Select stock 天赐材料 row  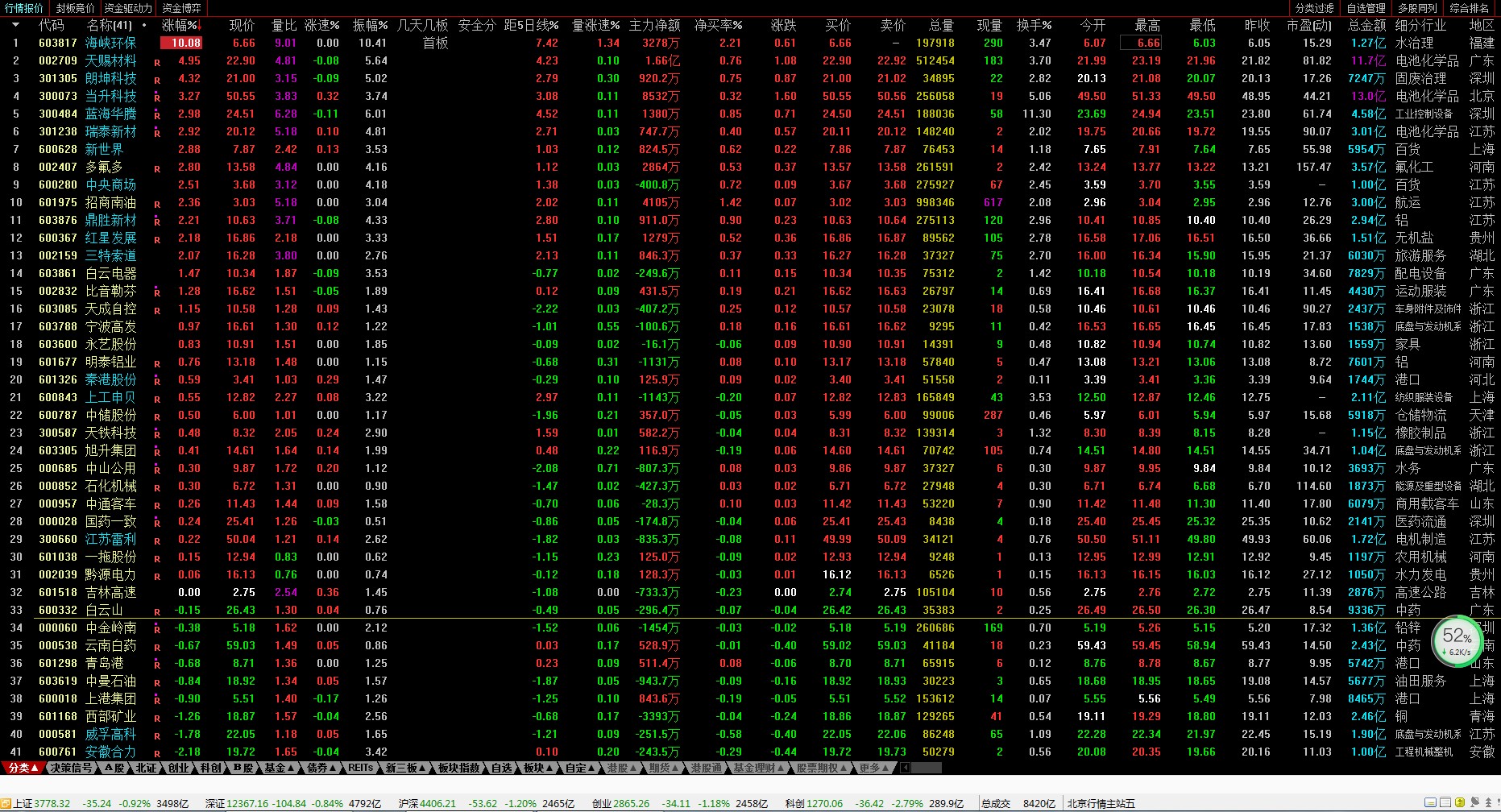click(111, 60)
